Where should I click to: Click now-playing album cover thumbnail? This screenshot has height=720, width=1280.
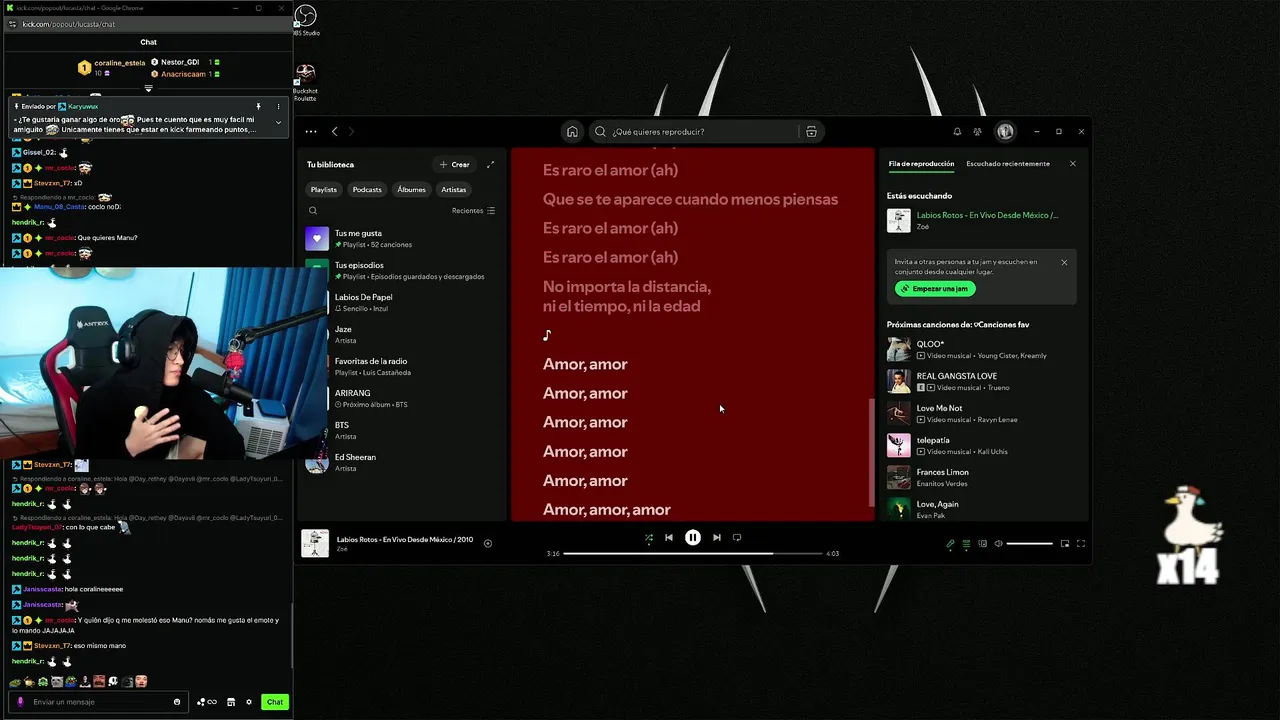(x=315, y=543)
